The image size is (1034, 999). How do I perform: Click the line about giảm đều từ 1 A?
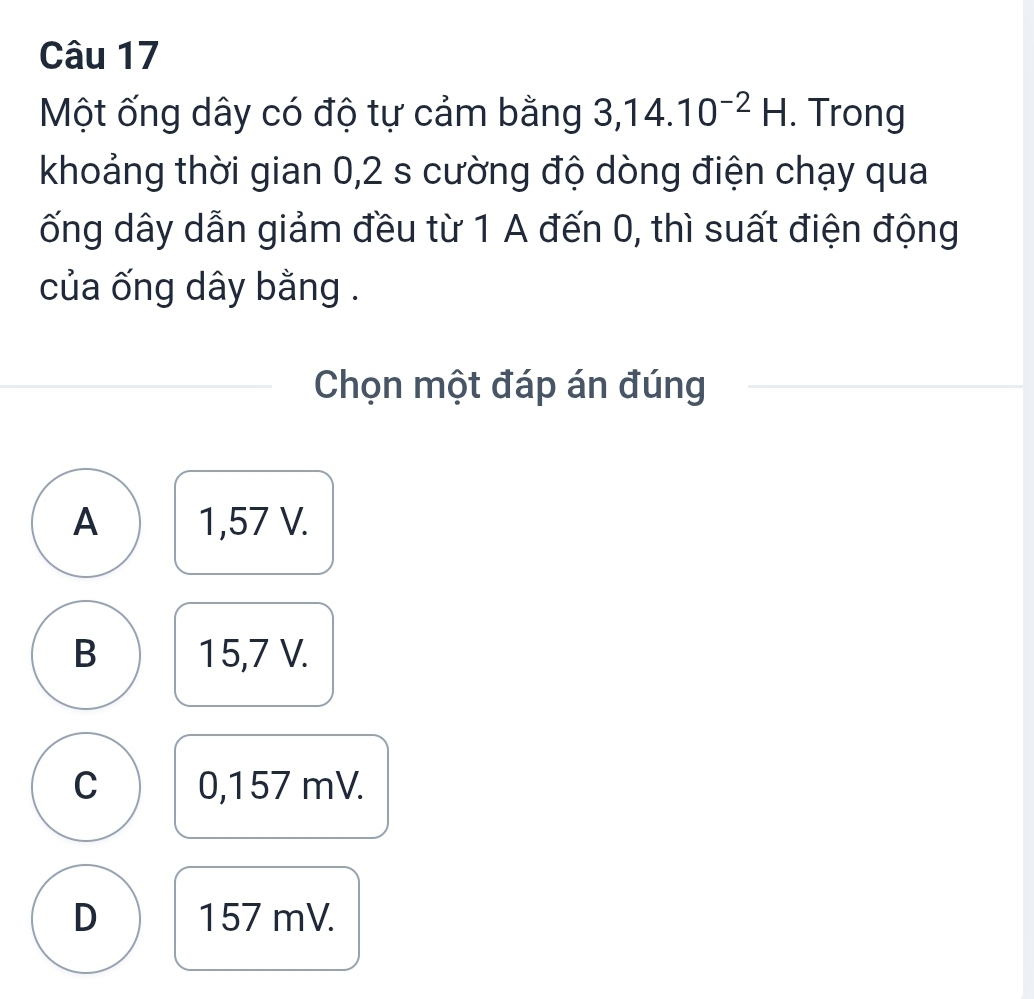coord(499,229)
